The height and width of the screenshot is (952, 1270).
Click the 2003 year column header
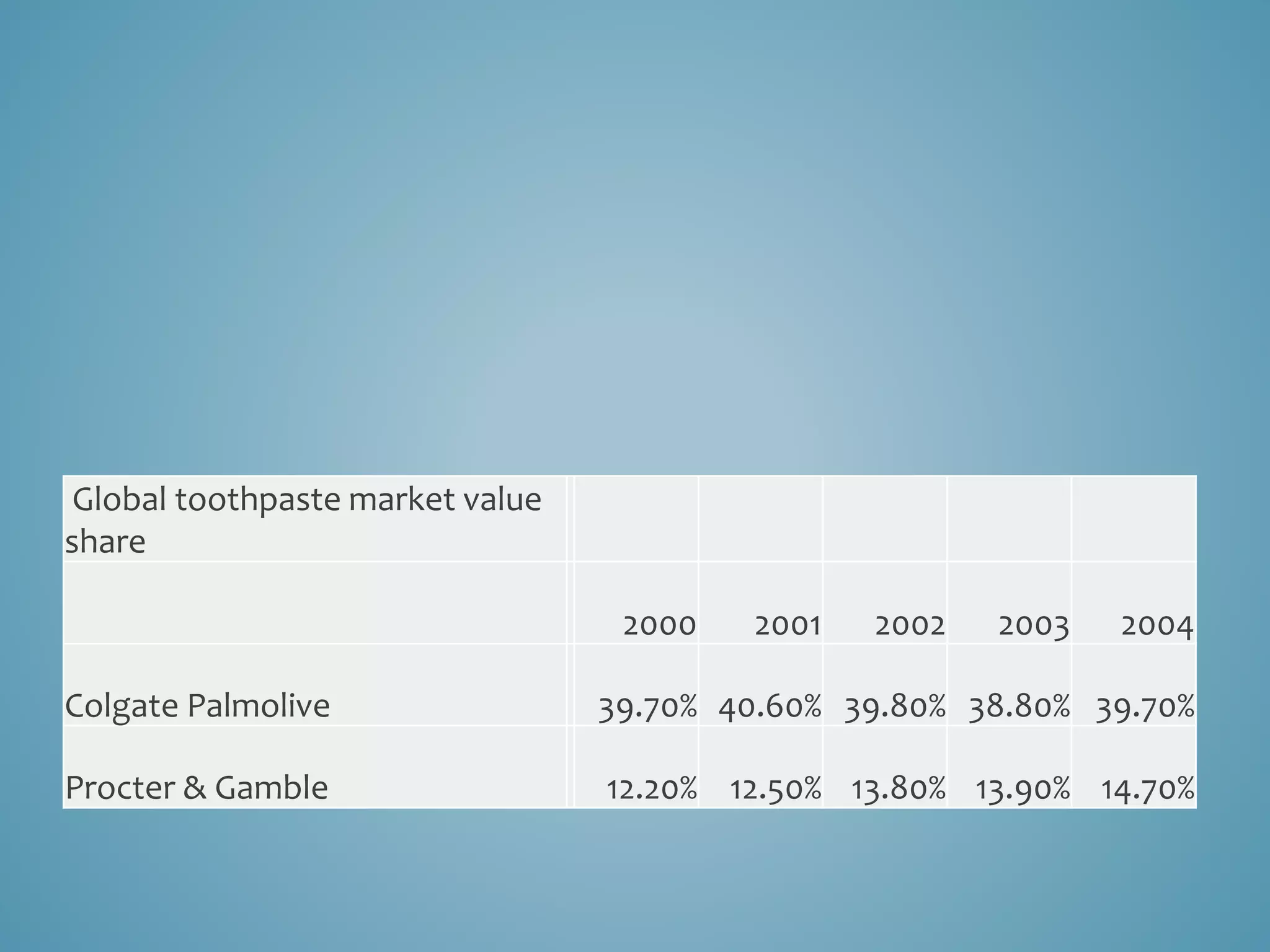click(x=1010, y=603)
